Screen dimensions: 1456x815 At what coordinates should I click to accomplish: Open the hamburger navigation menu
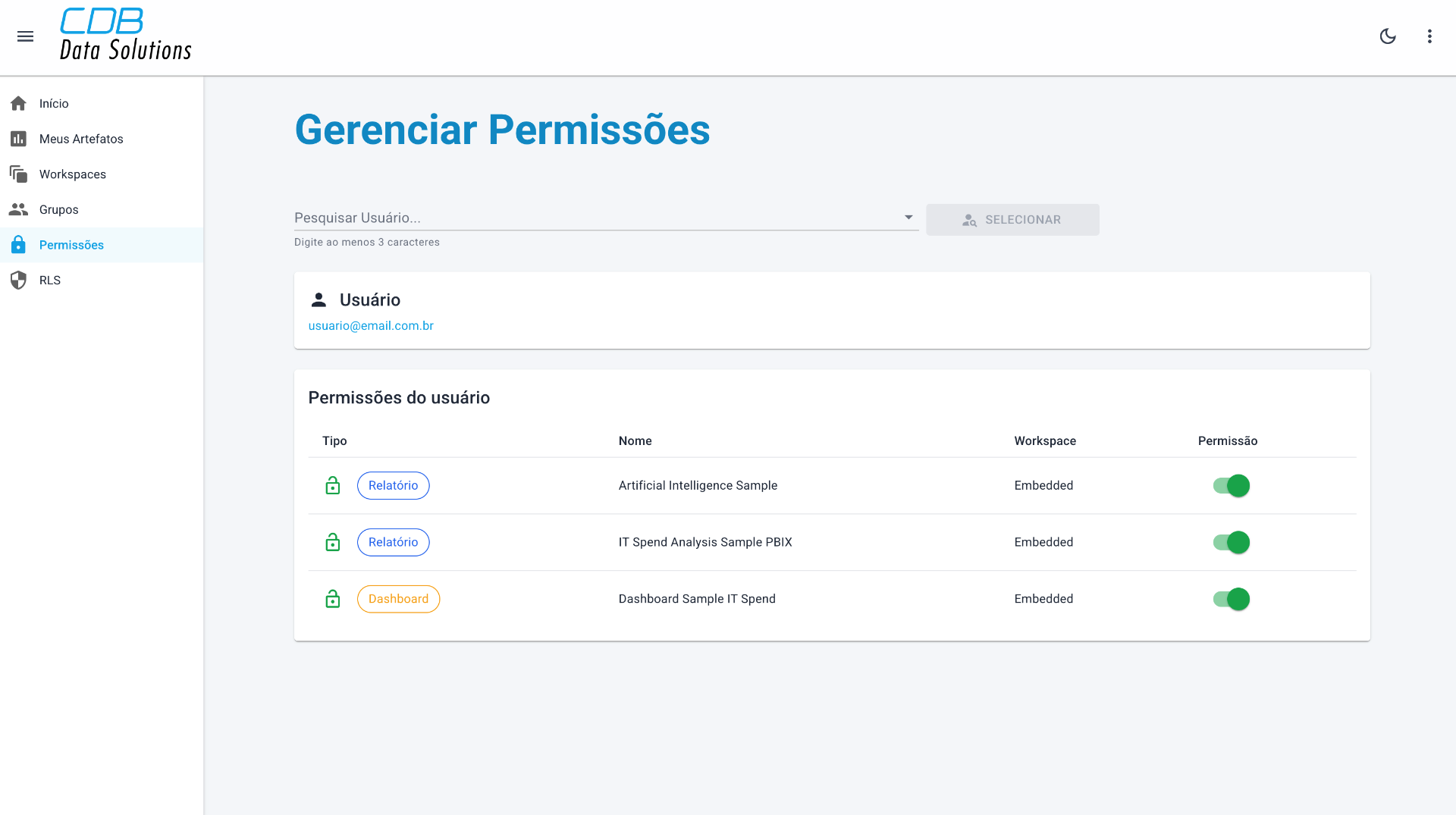tap(25, 36)
